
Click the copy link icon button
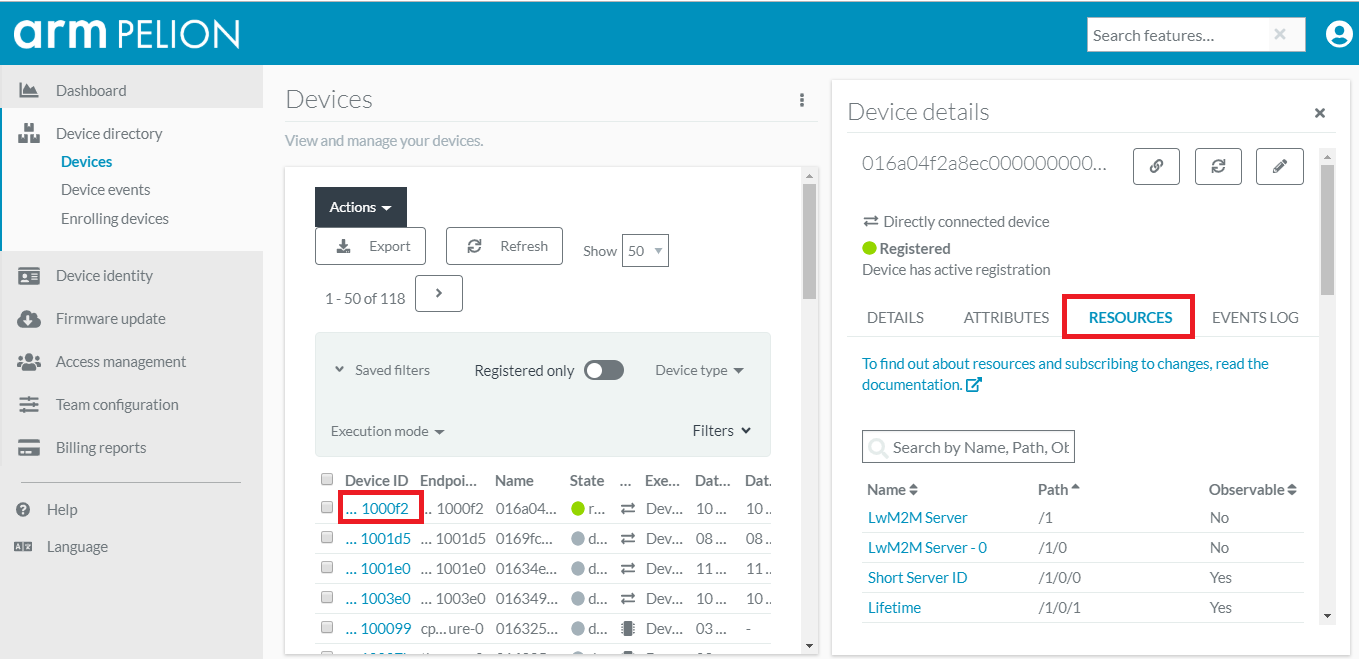pos(1156,167)
